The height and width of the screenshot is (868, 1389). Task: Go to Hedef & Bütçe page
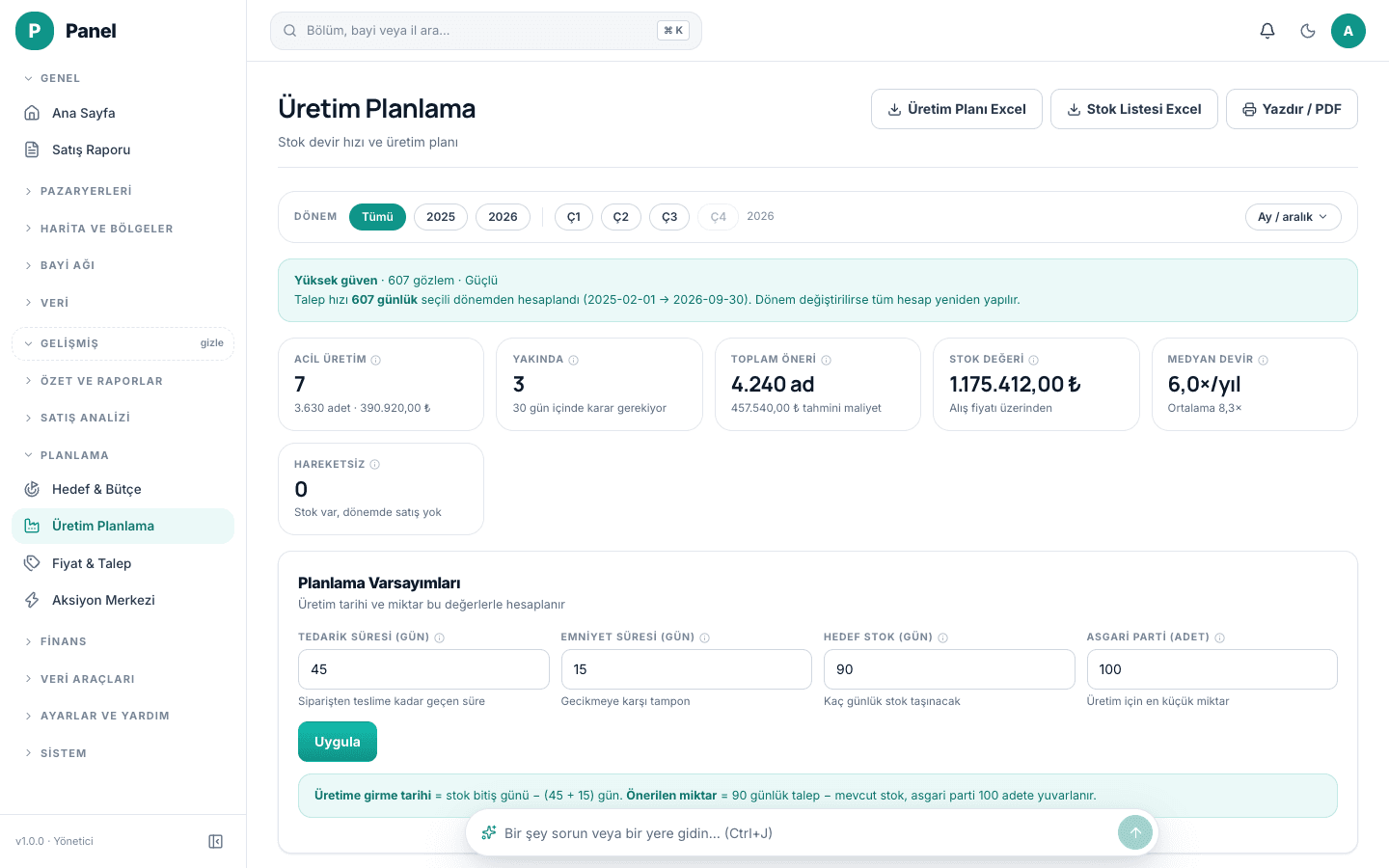pos(123,489)
